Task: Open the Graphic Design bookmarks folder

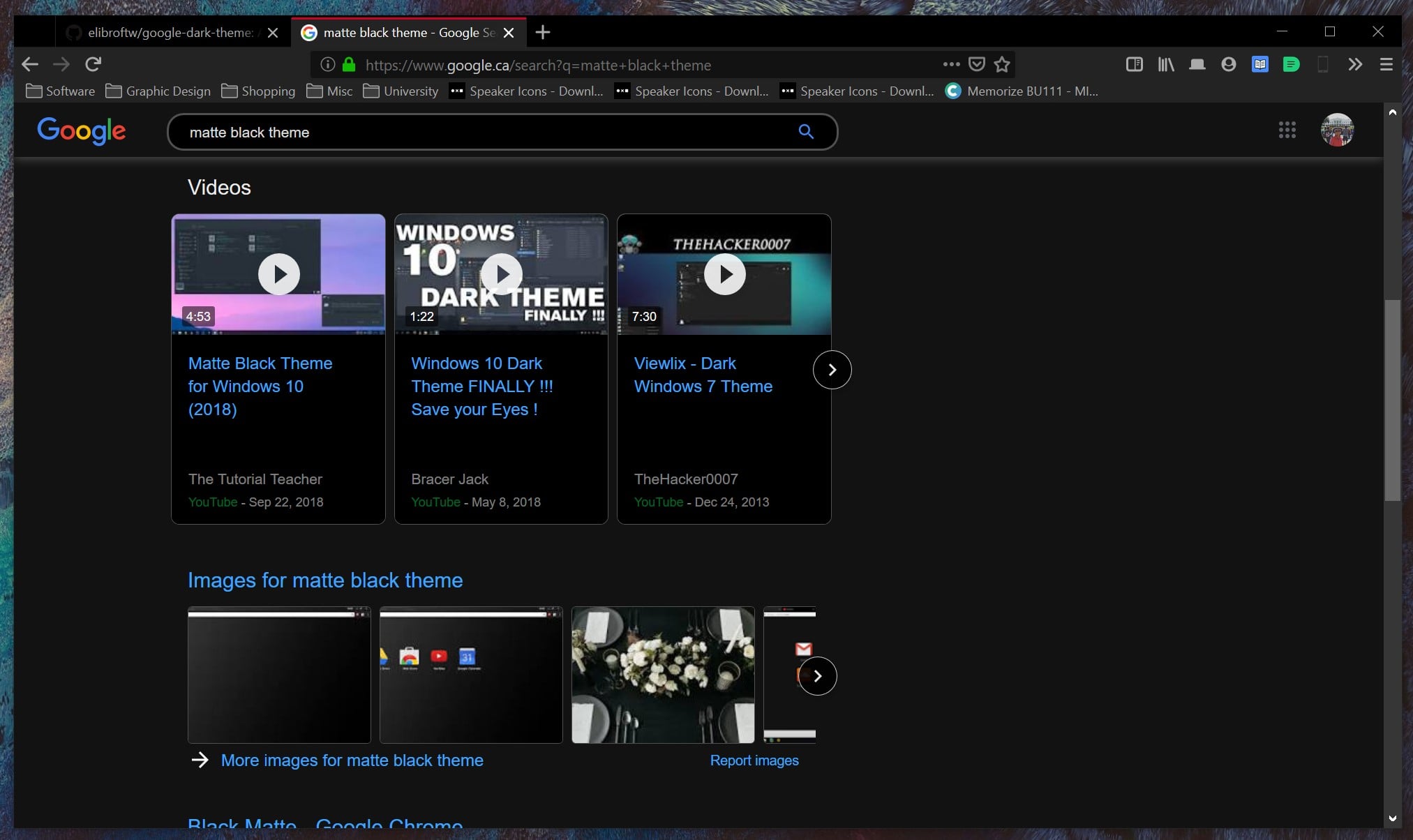Action: click(158, 91)
